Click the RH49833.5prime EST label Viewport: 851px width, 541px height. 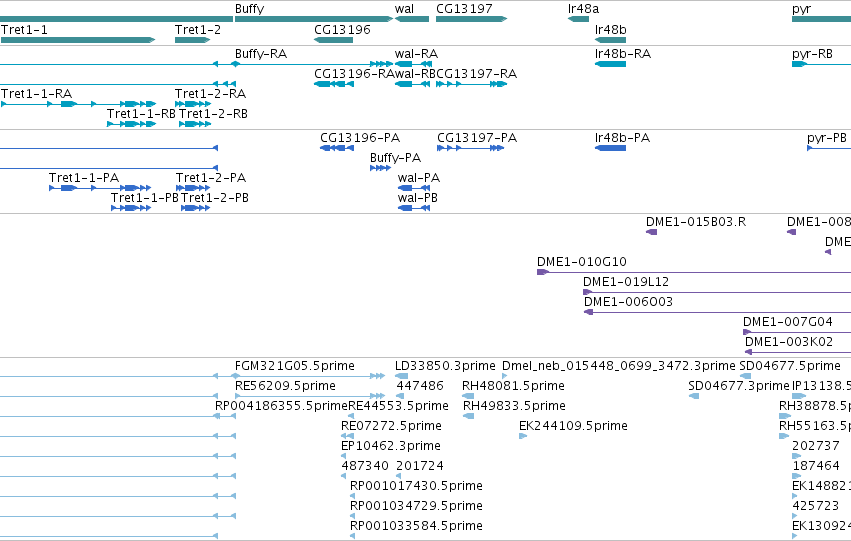515,406
